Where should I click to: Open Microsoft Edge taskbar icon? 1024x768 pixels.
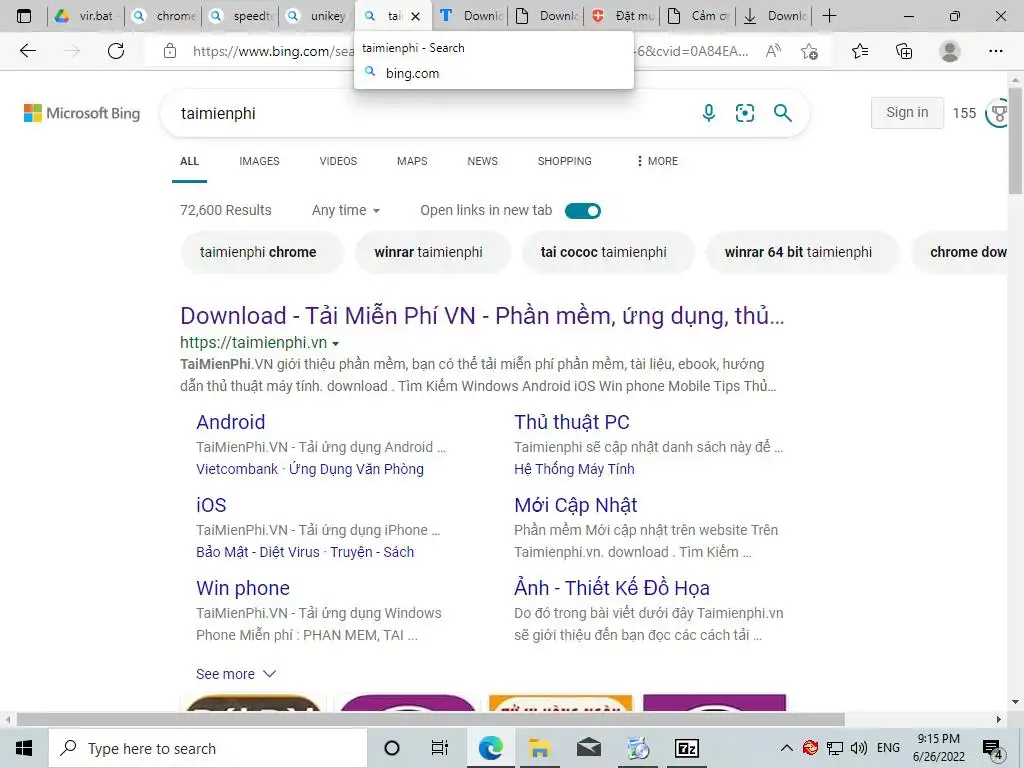[490, 748]
